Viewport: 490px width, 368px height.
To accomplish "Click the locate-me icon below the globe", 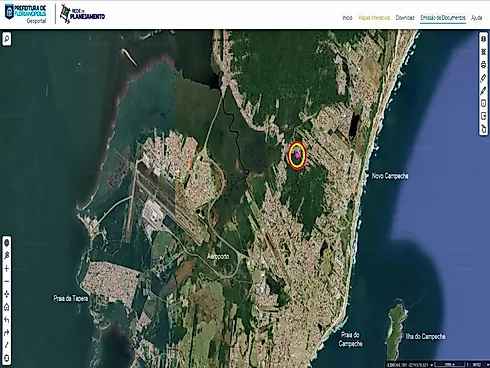I will [6, 256].
